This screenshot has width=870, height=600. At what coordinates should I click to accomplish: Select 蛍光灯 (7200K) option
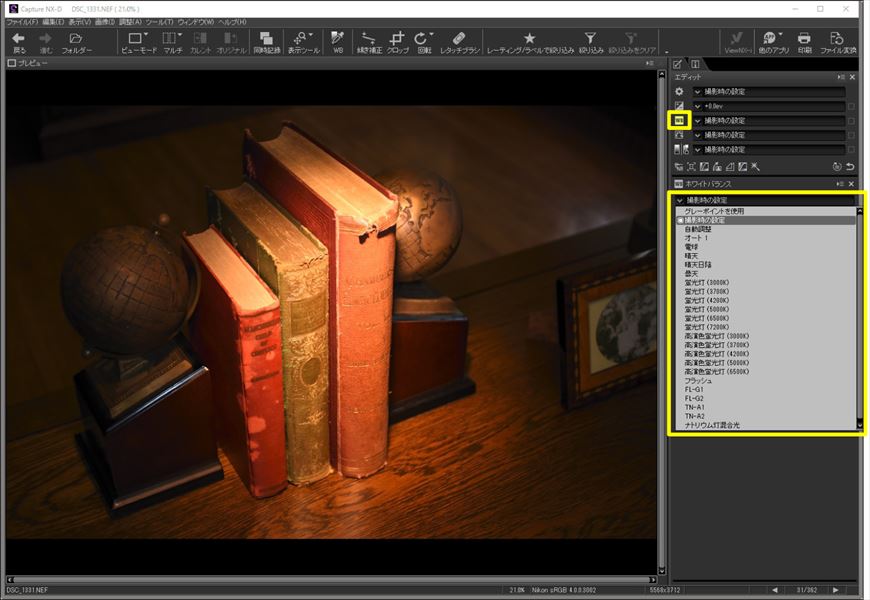point(766,327)
